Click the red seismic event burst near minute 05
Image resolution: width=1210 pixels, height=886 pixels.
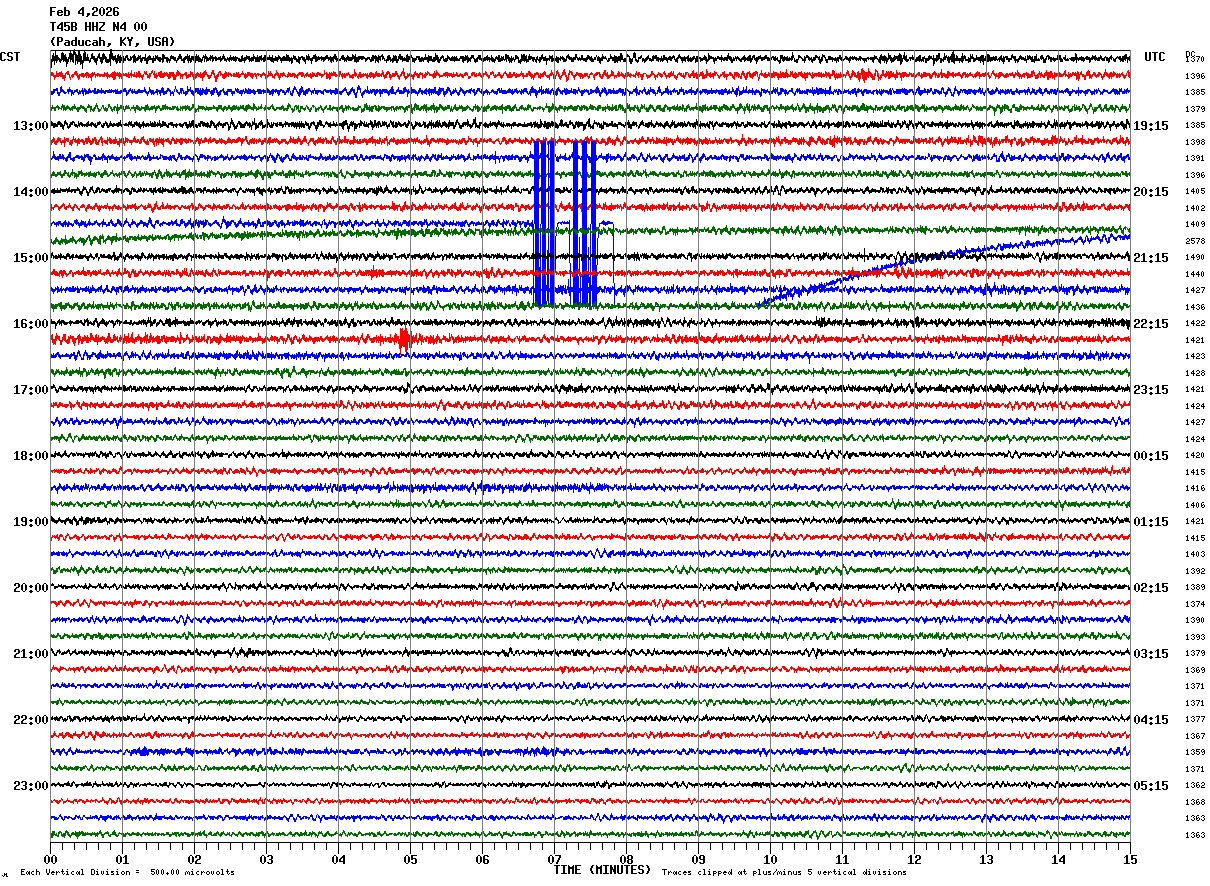[x=404, y=340]
